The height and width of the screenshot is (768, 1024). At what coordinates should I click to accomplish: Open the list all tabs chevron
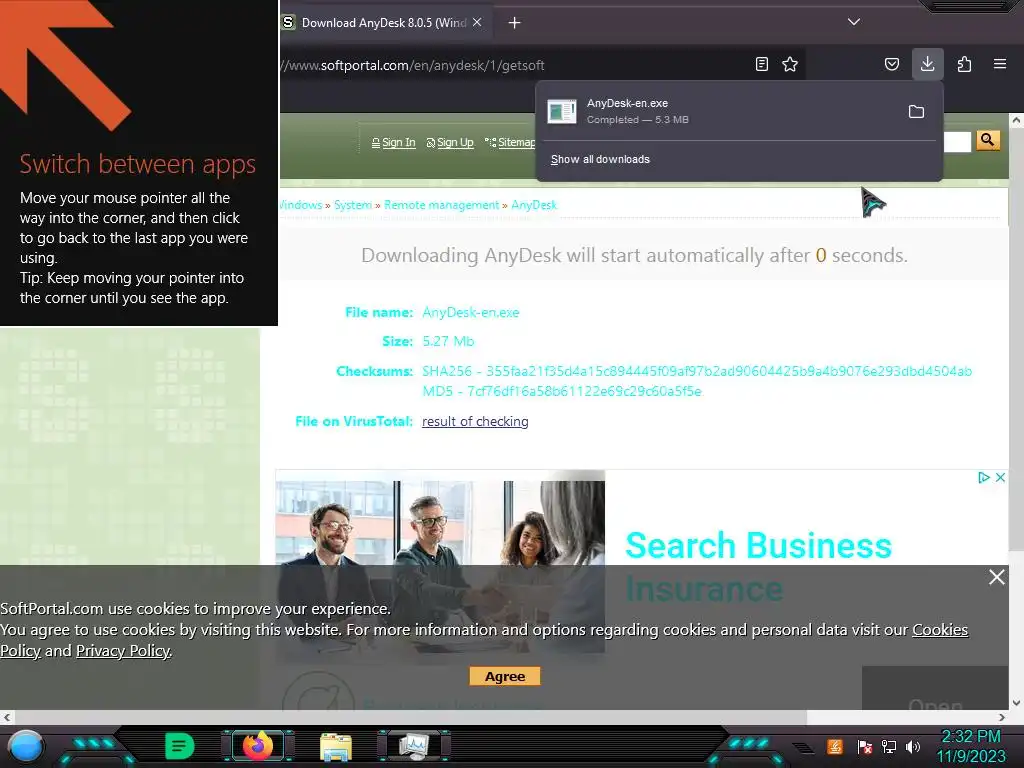click(x=854, y=22)
